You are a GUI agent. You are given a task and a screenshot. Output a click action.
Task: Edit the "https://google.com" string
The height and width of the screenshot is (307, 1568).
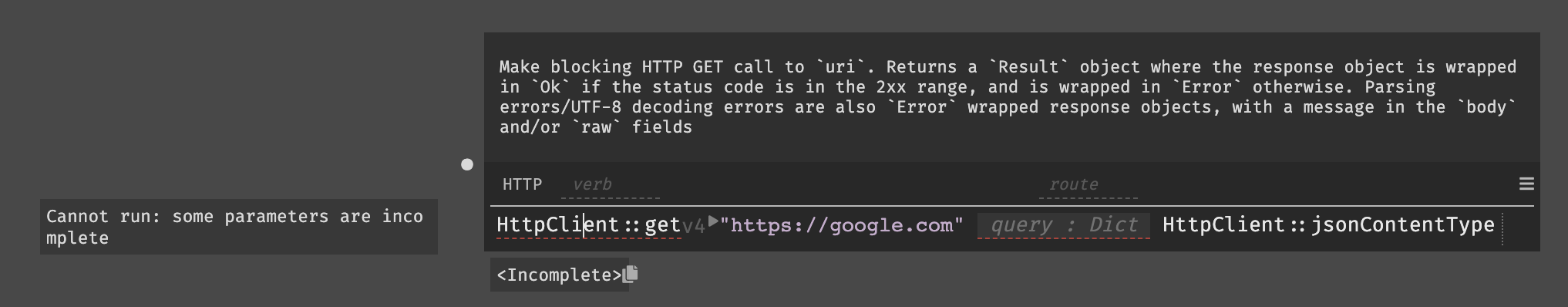tap(841, 225)
